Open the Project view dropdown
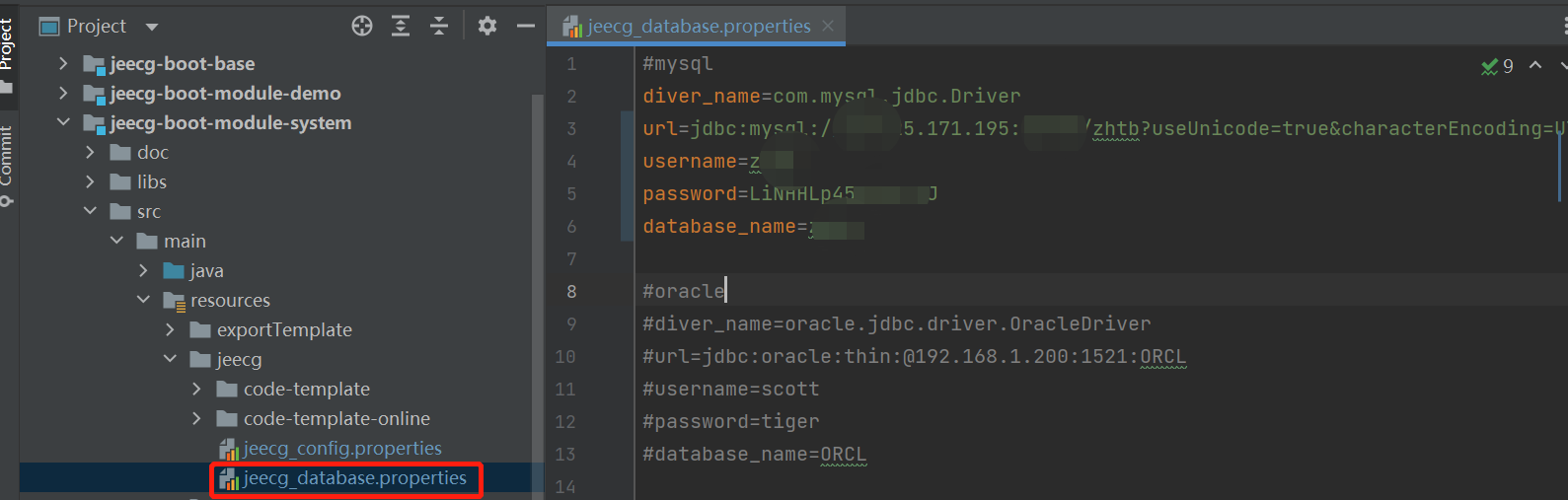Image resolution: width=1568 pixels, height=500 pixels. [151, 27]
